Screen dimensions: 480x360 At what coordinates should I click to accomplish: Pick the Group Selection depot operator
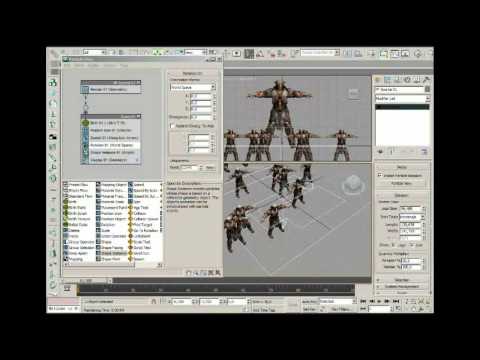coord(79,248)
